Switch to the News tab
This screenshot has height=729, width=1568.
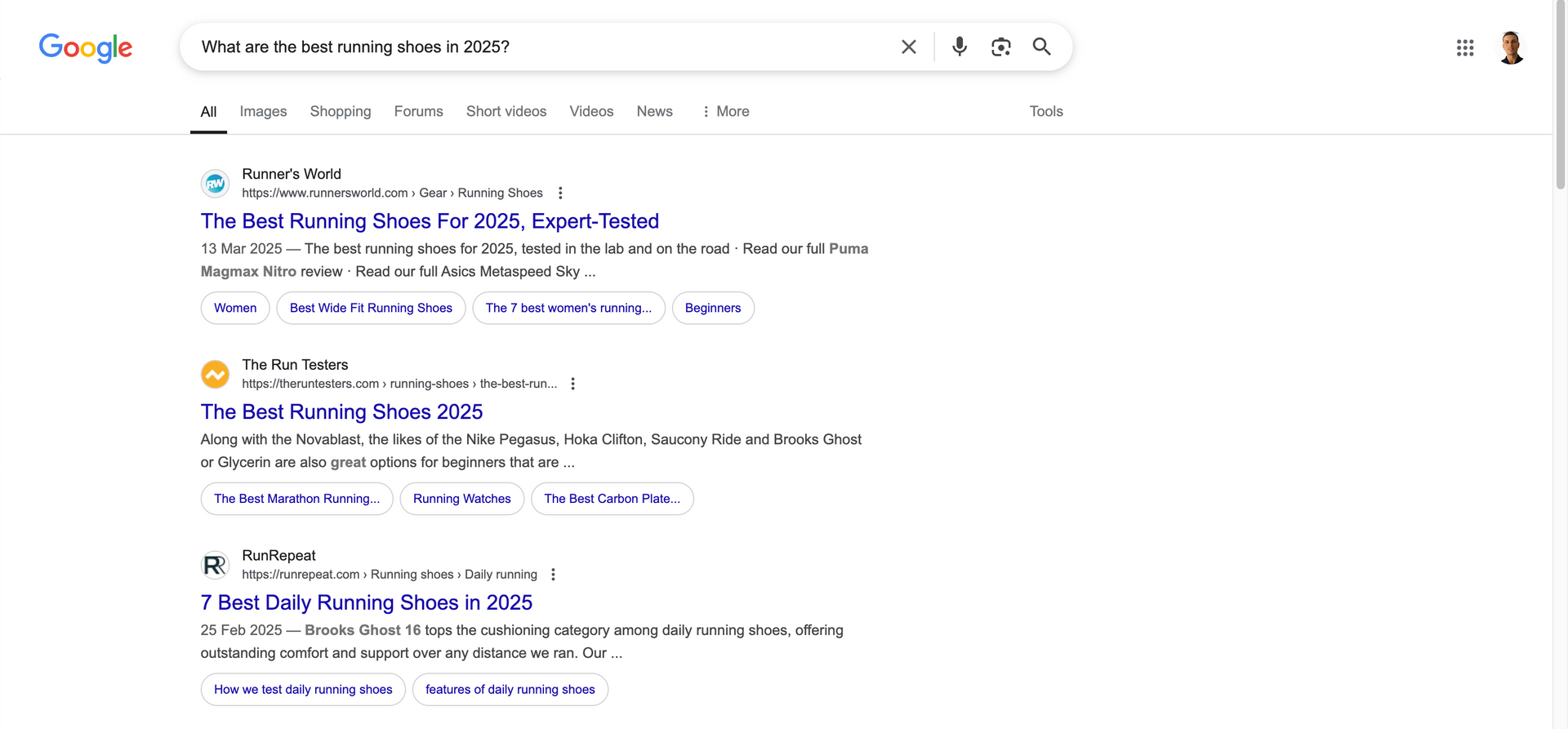point(655,112)
